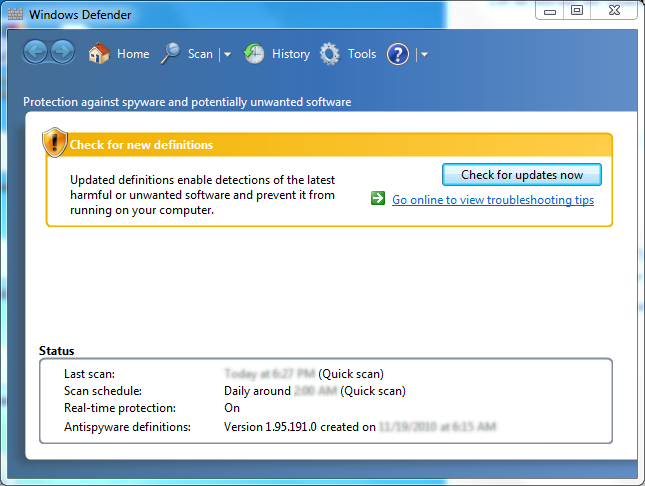
Task: Click the Help question mark icon
Action: pyautogui.click(x=398, y=54)
